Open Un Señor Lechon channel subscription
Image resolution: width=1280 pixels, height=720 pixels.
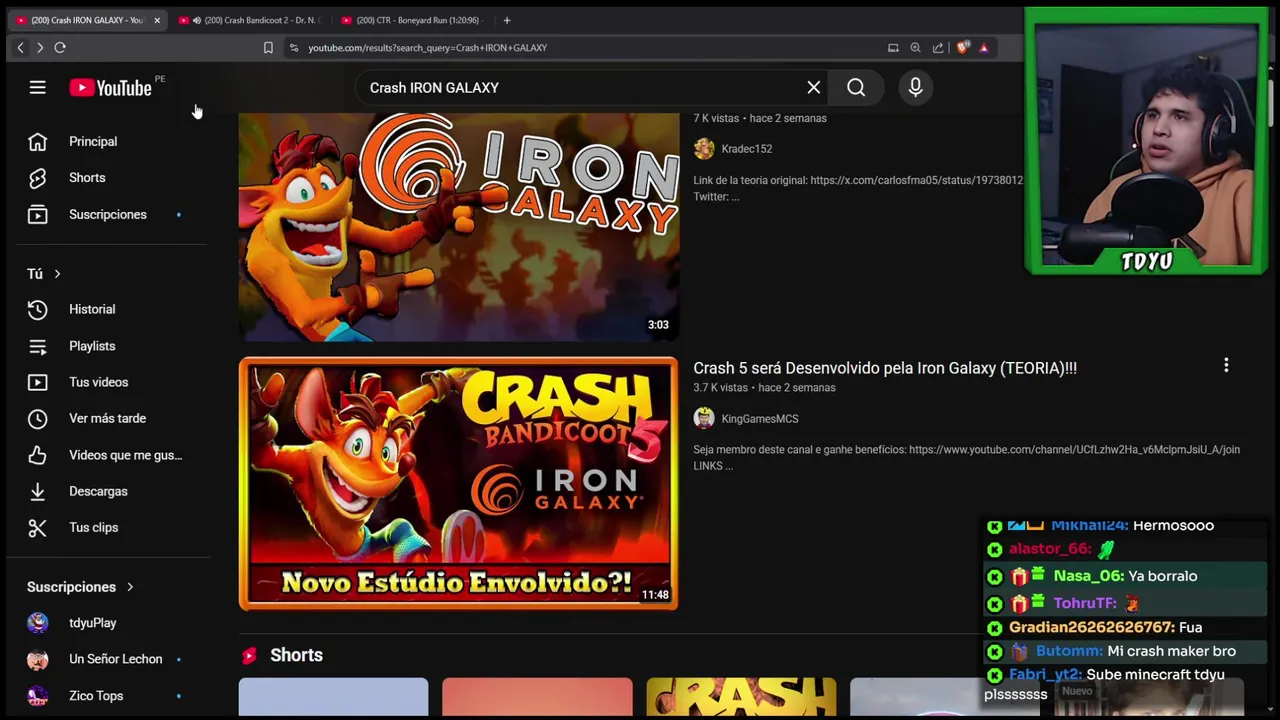[x=115, y=659]
